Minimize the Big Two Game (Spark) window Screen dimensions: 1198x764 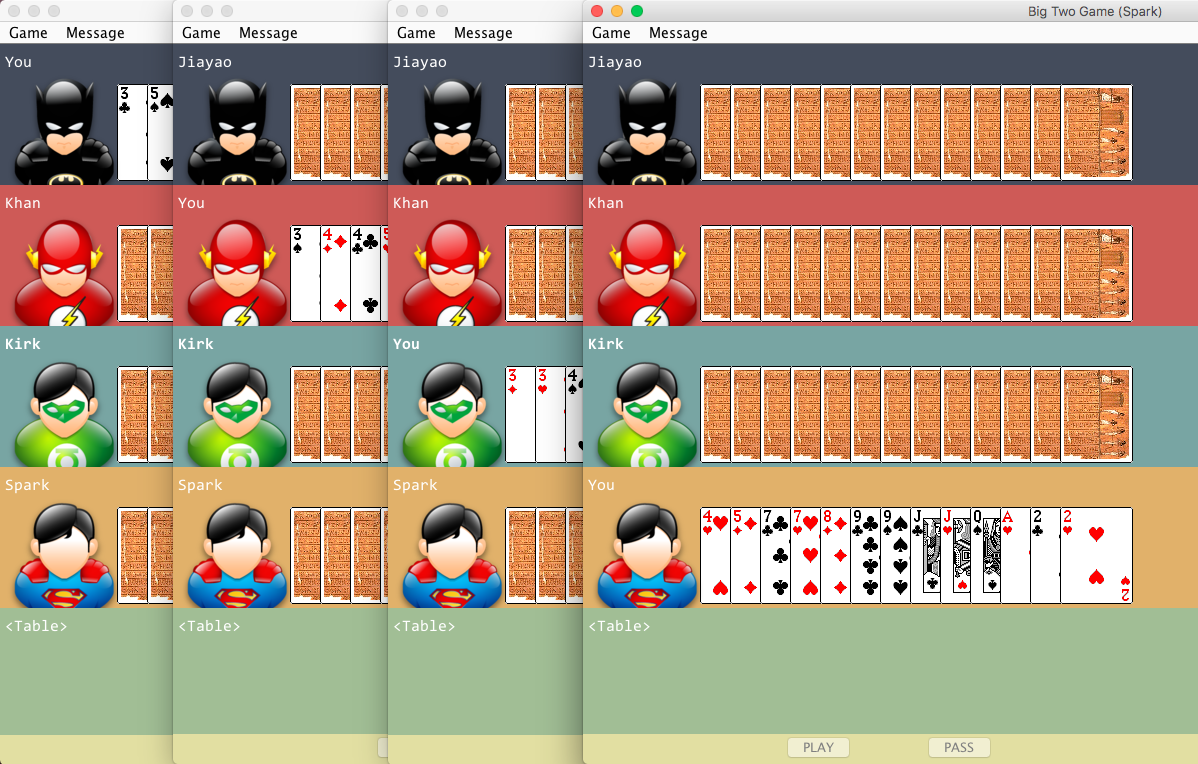tap(617, 11)
